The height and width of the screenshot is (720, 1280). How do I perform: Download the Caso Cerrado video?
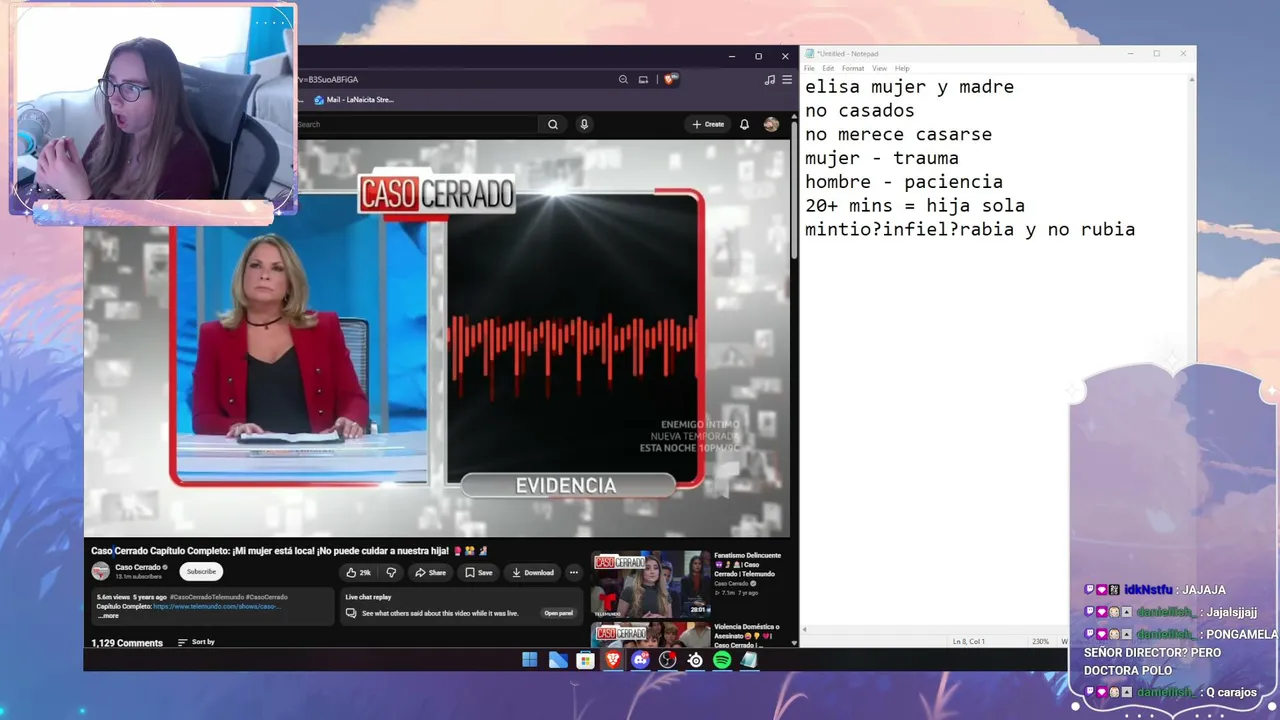(532, 572)
